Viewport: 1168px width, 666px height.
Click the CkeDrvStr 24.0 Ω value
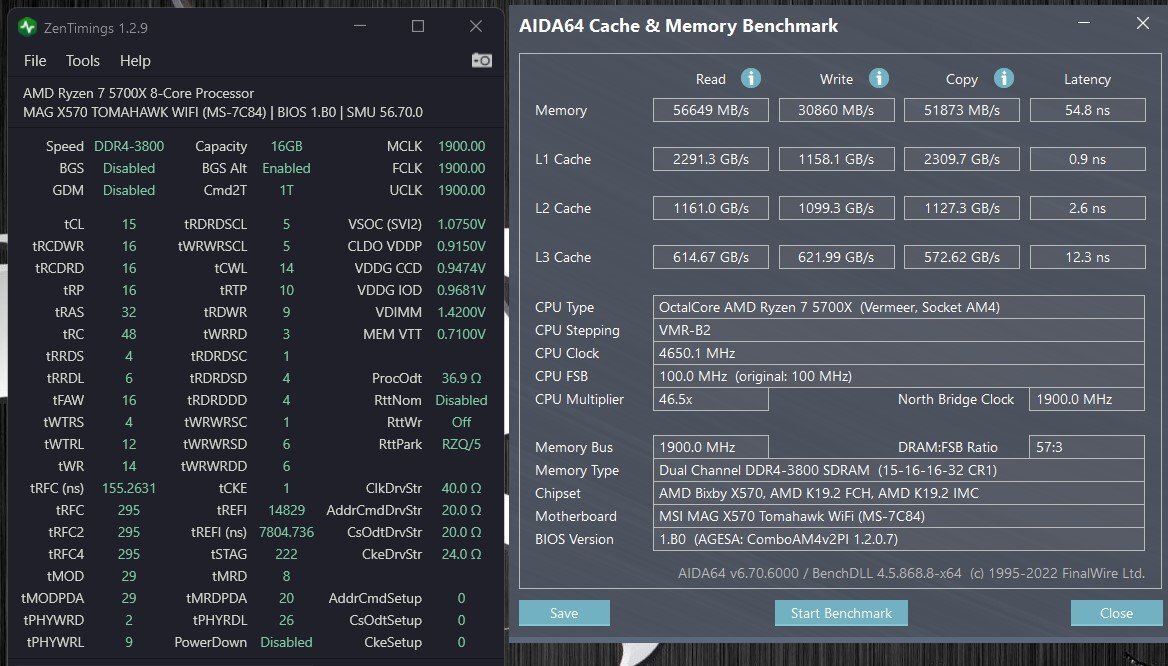tap(461, 554)
